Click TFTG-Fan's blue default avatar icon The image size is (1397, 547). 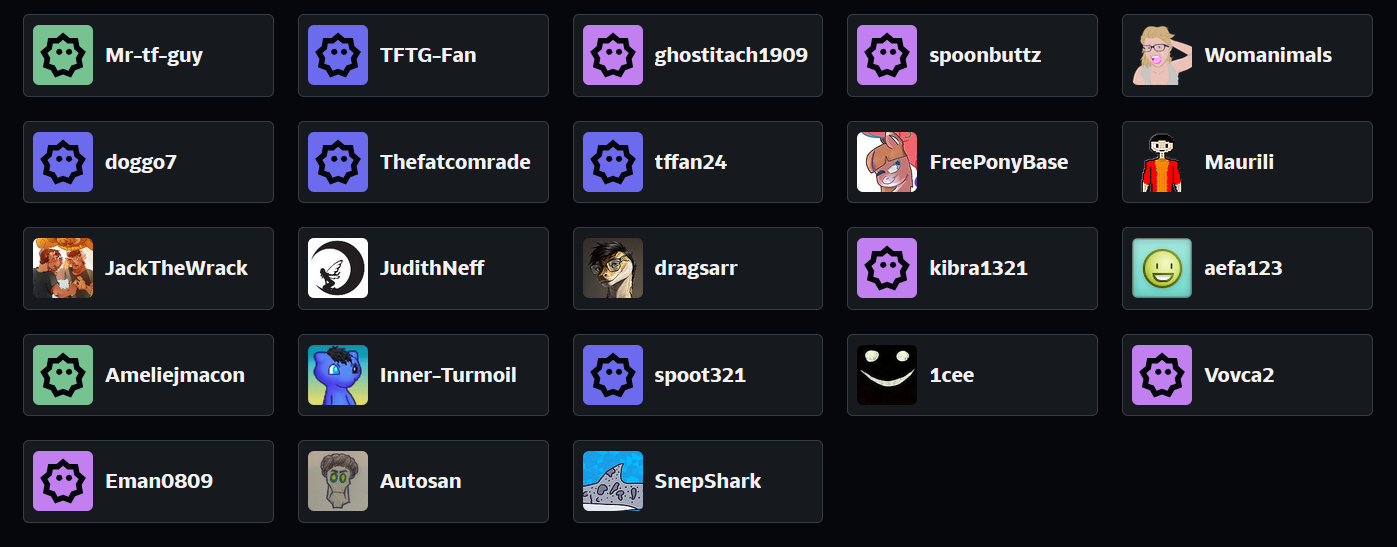(x=338, y=55)
